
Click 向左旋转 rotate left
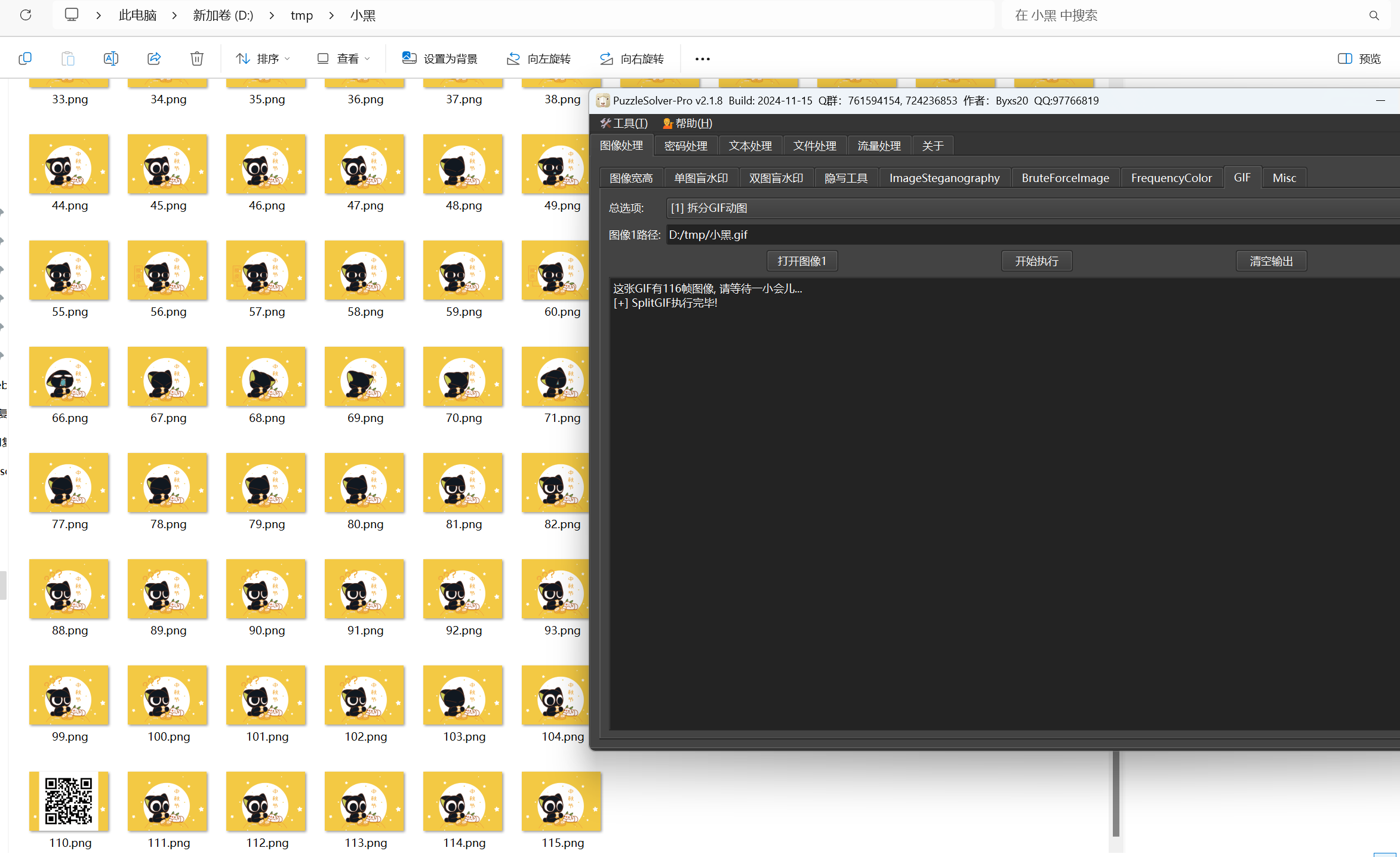[x=539, y=58]
